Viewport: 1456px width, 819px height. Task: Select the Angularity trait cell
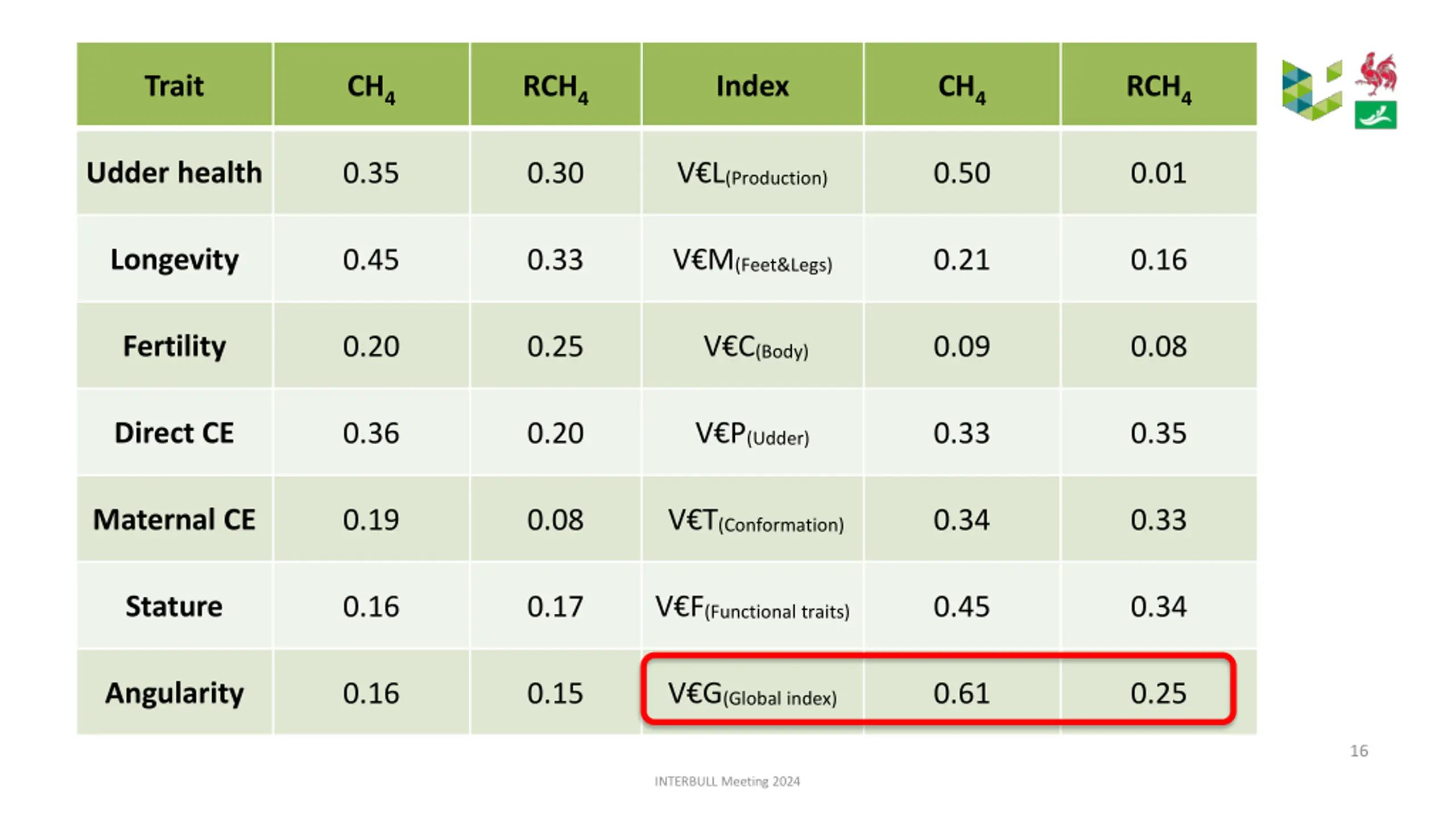pos(175,693)
